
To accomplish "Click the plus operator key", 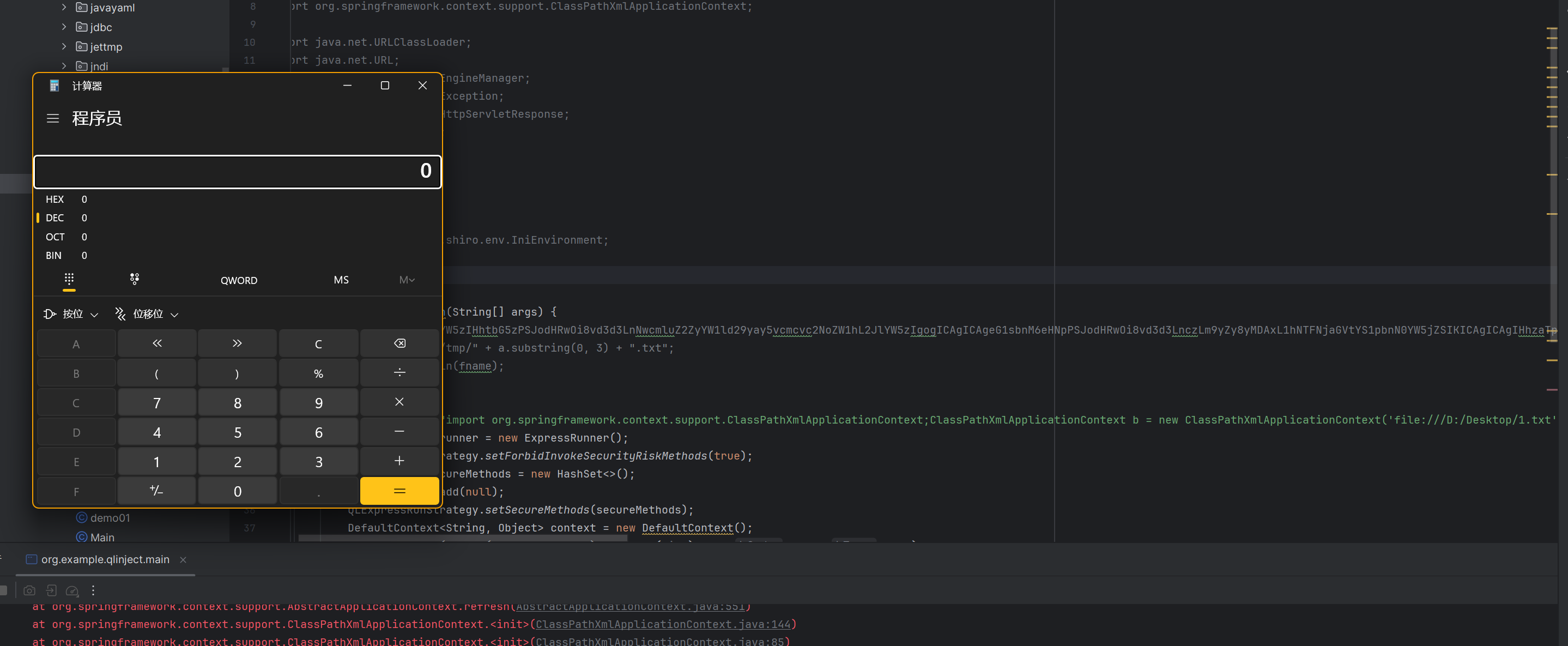I will 399,461.
